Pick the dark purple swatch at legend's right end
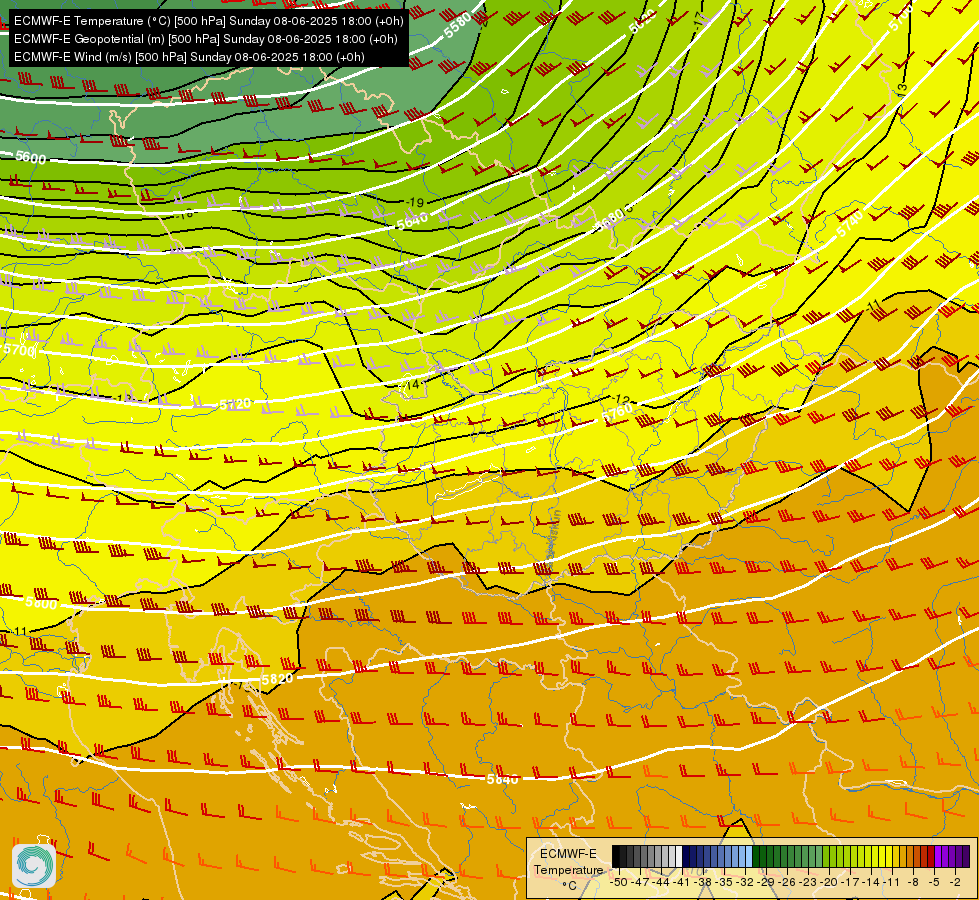979x900 pixels. click(x=966, y=856)
